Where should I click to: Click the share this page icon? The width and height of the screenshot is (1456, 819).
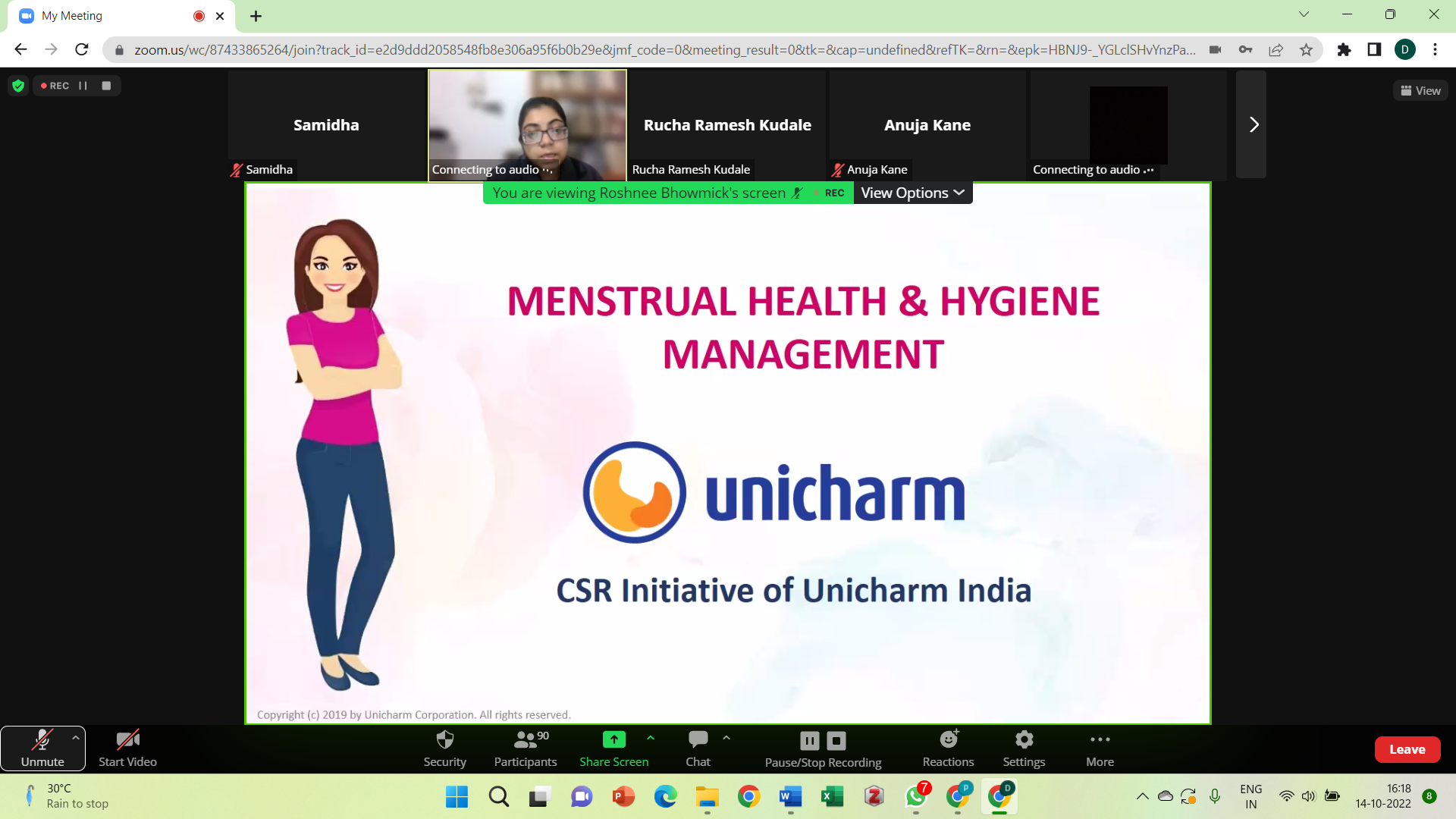coord(1276,50)
